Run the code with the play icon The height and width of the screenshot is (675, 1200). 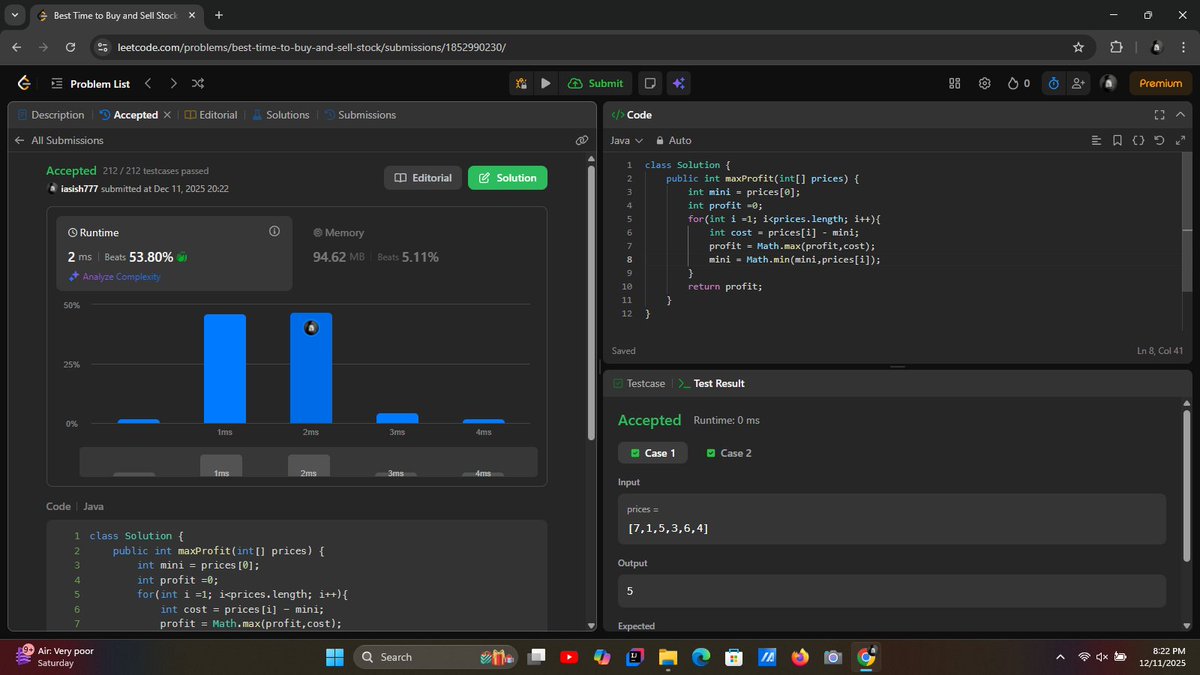(x=545, y=83)
